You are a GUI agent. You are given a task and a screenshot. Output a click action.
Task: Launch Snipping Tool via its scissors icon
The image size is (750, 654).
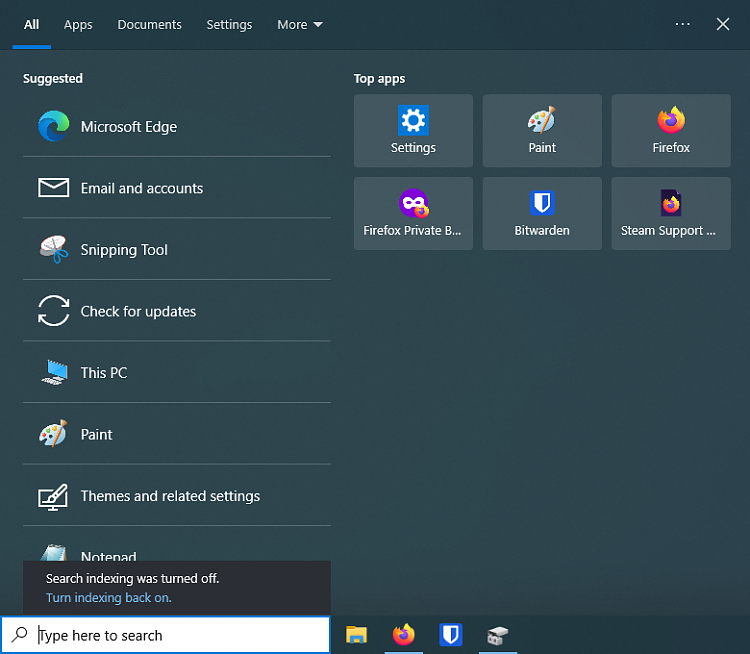click(x=54, y=249)
